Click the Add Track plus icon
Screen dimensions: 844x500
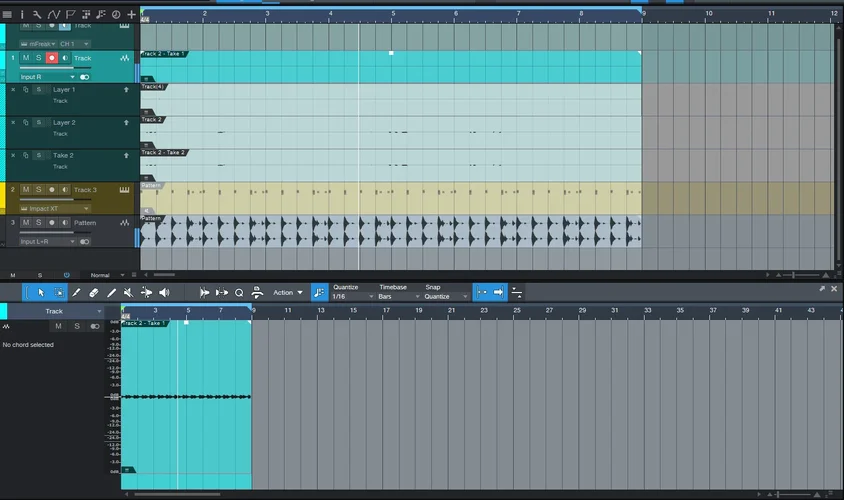[x=131, y=14]
